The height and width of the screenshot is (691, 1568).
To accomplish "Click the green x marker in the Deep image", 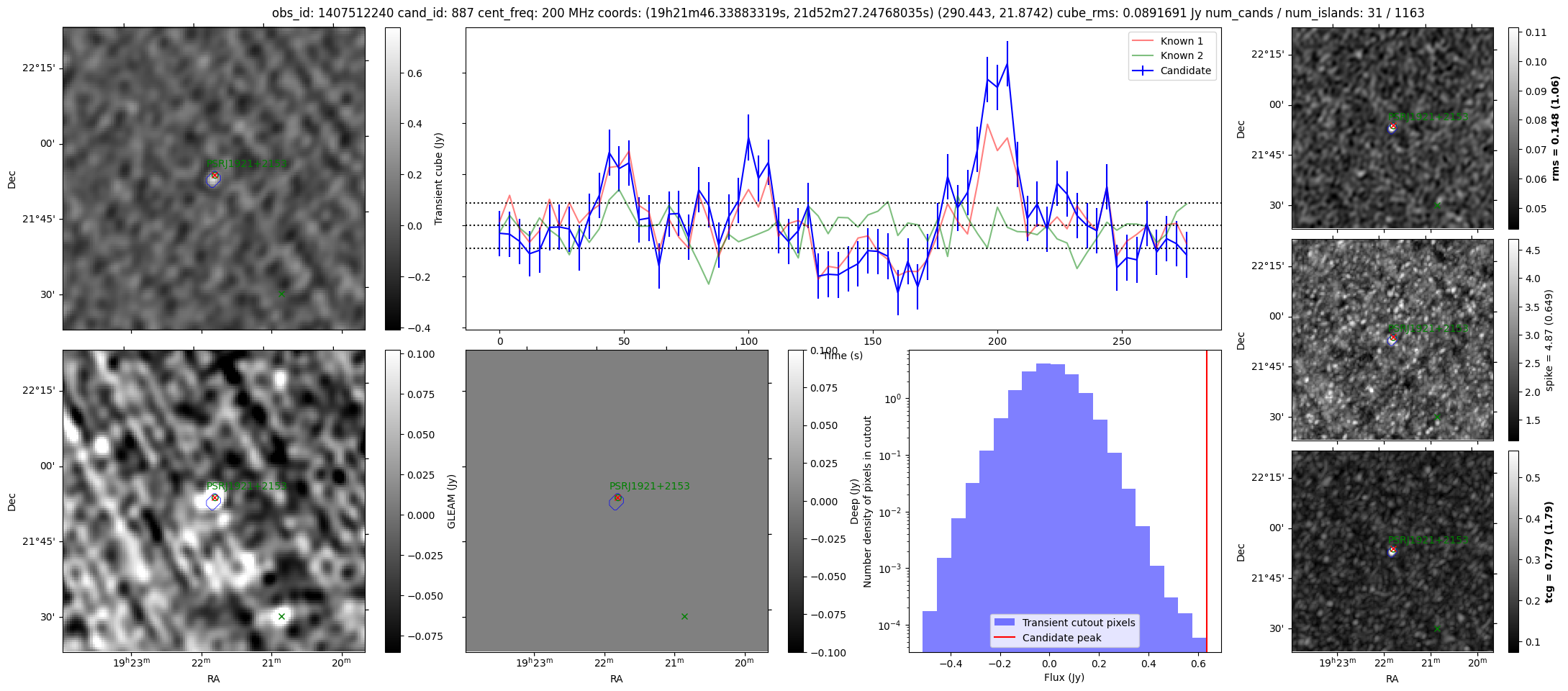I will (x=281, y=616).
